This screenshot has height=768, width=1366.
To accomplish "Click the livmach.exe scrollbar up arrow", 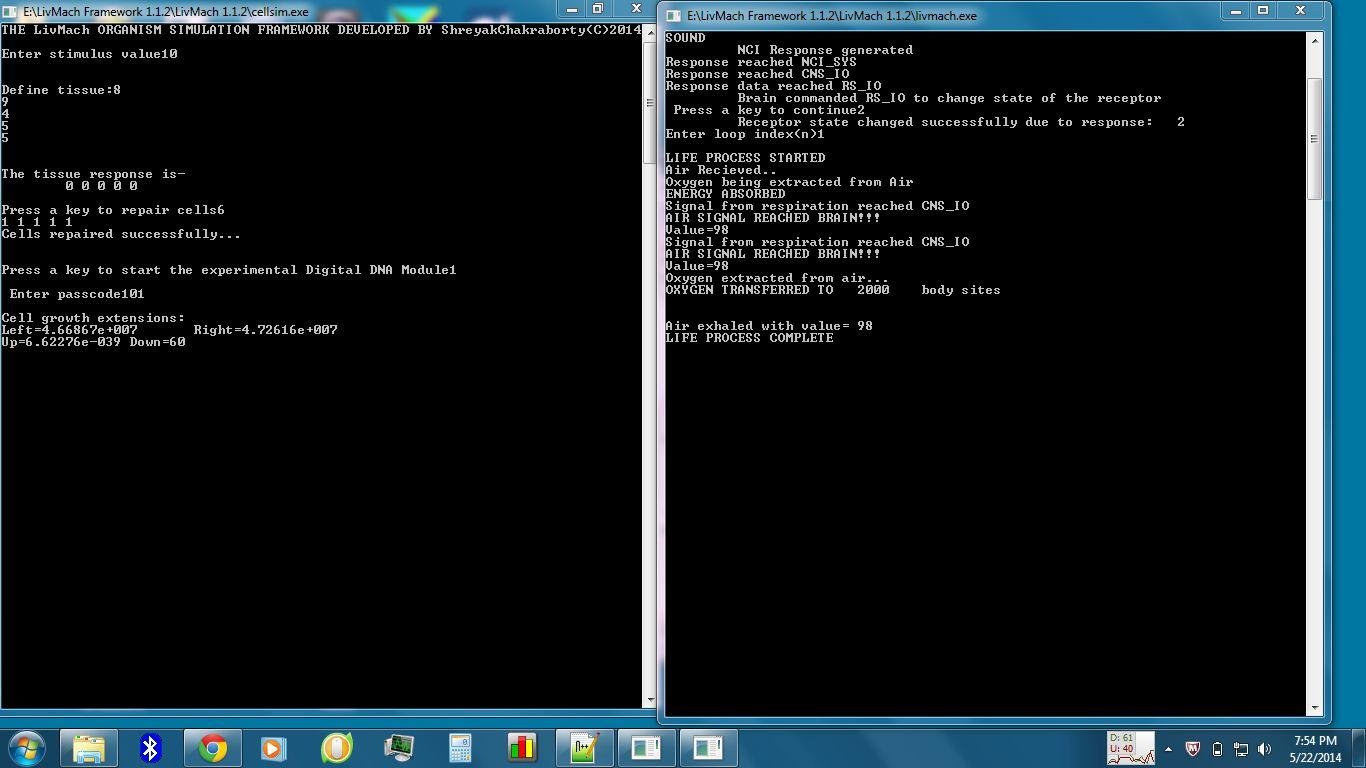I will [x=1315, y=39].
